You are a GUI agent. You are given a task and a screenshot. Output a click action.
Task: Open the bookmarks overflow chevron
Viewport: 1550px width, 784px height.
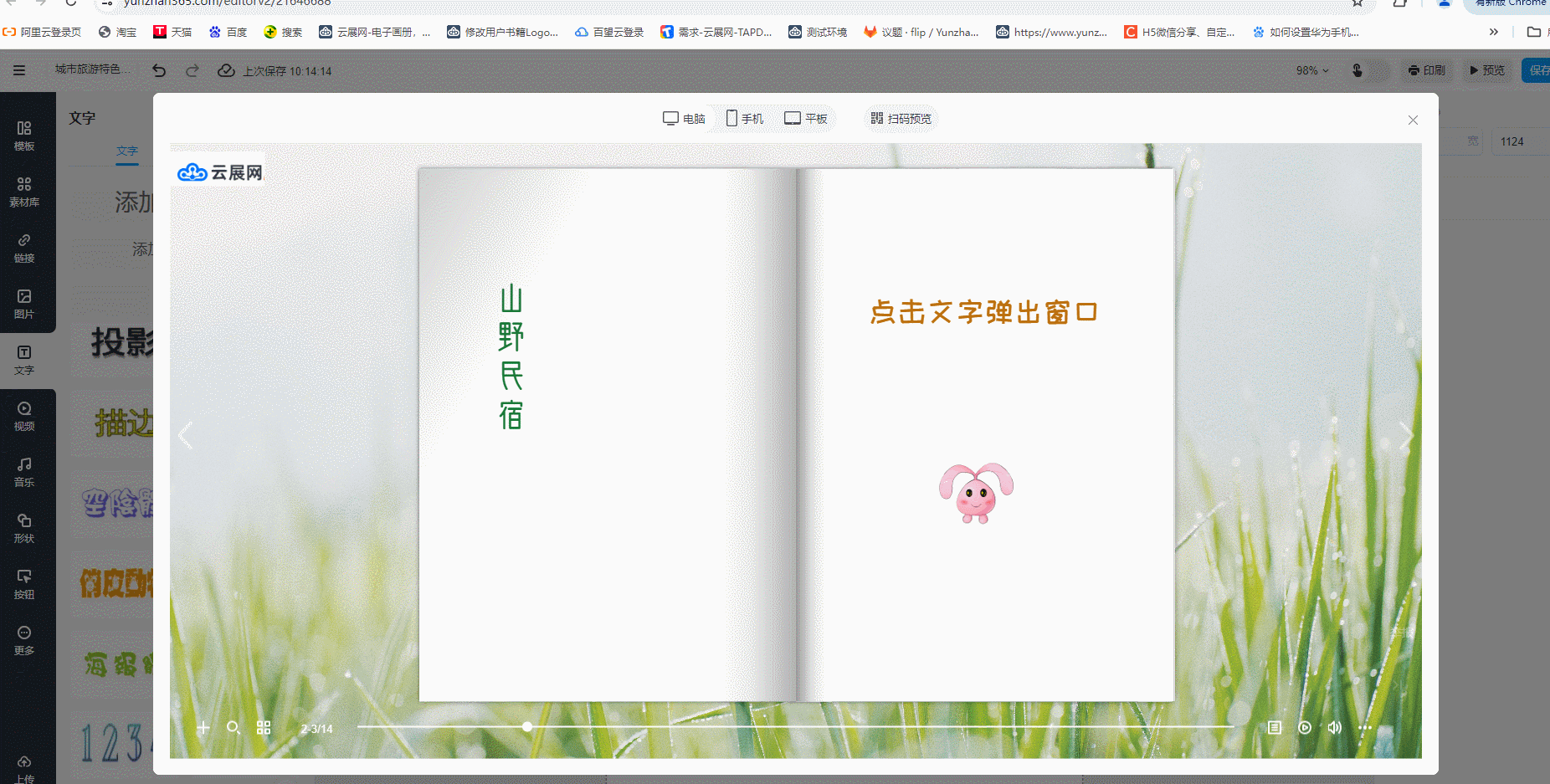pyautogui.click(x=1494, y=33)
